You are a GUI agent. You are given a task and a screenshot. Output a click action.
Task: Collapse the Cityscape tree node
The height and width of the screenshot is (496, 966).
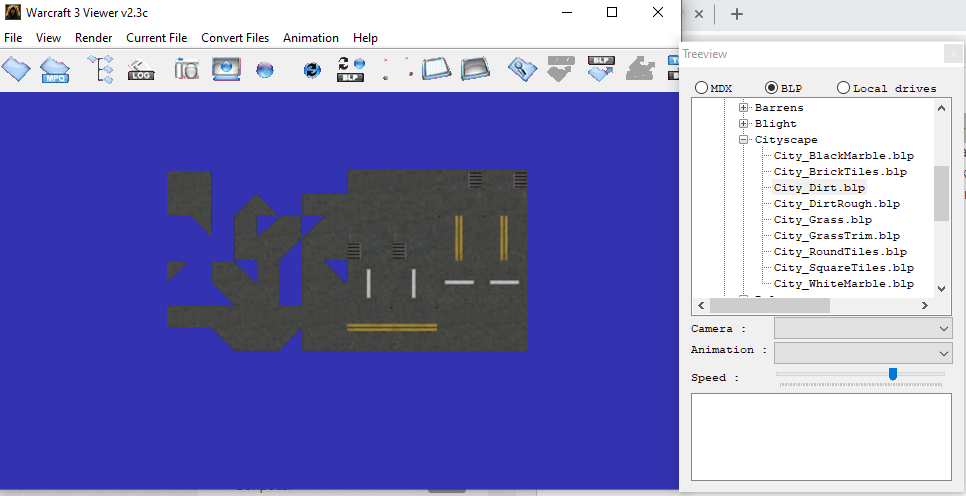[x=744, y=139]
